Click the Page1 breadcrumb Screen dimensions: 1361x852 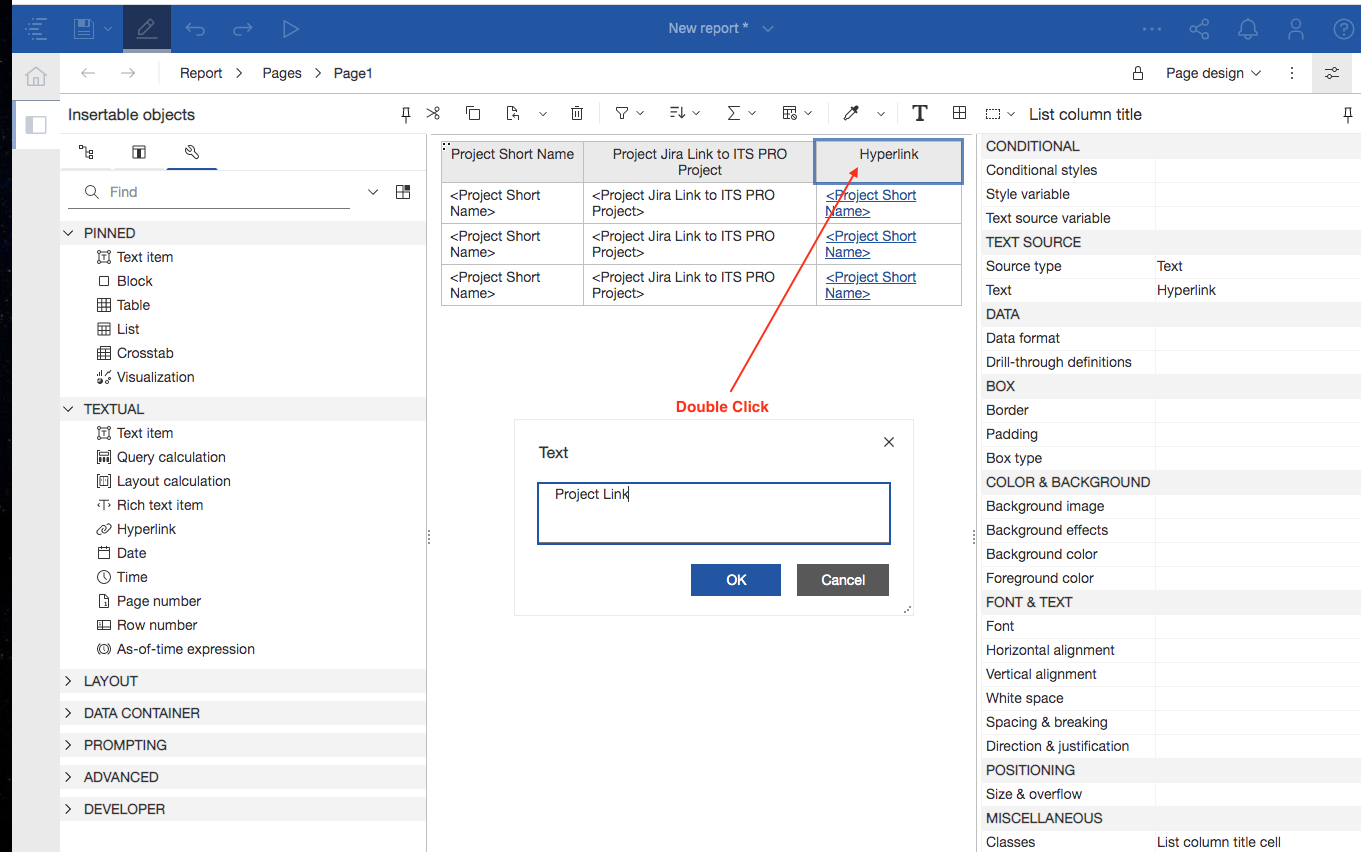pos(353,73)
